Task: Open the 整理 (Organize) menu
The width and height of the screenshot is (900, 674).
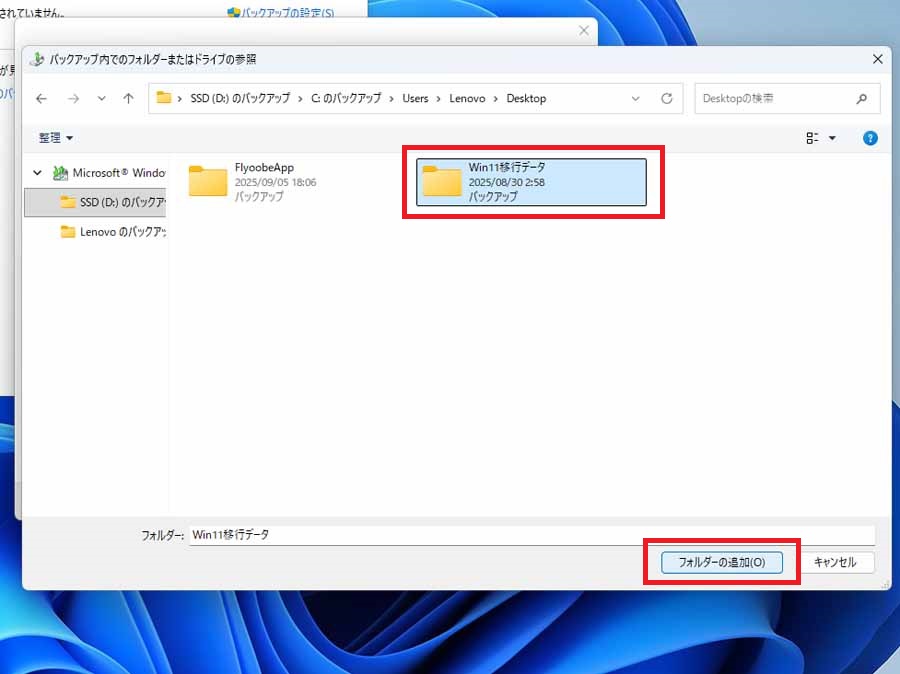Action: (x=56, y=138)
